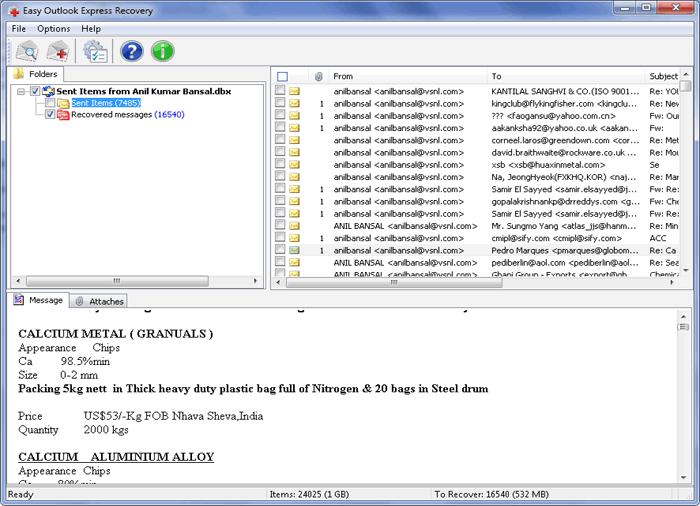Click folder tree scrollbar left arrow
Image resolution: width=700 pixels, height=506 pixels.
[18, 281]
